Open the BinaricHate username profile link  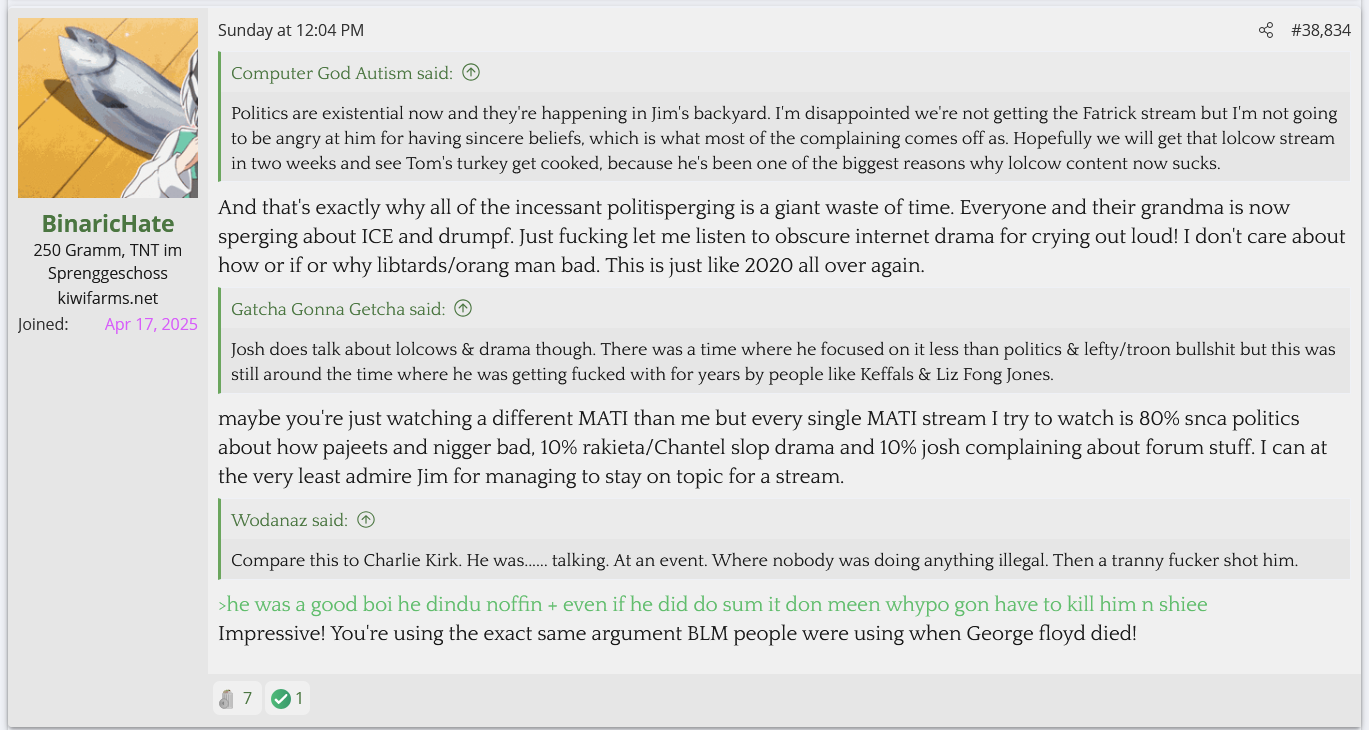coord(108,223)
